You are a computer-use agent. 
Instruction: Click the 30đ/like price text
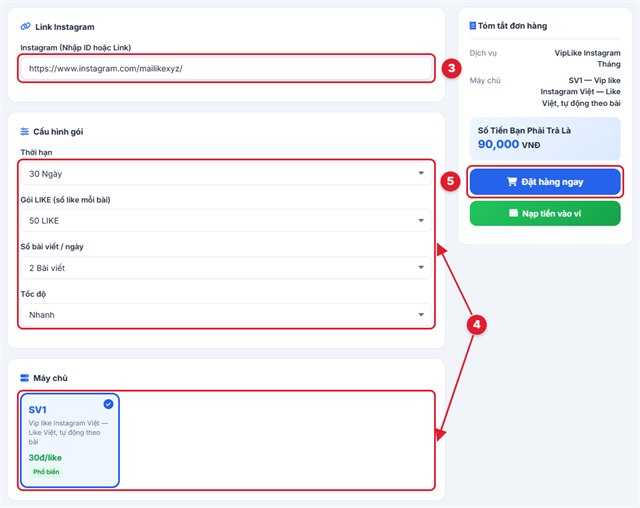tap(45, 458)
